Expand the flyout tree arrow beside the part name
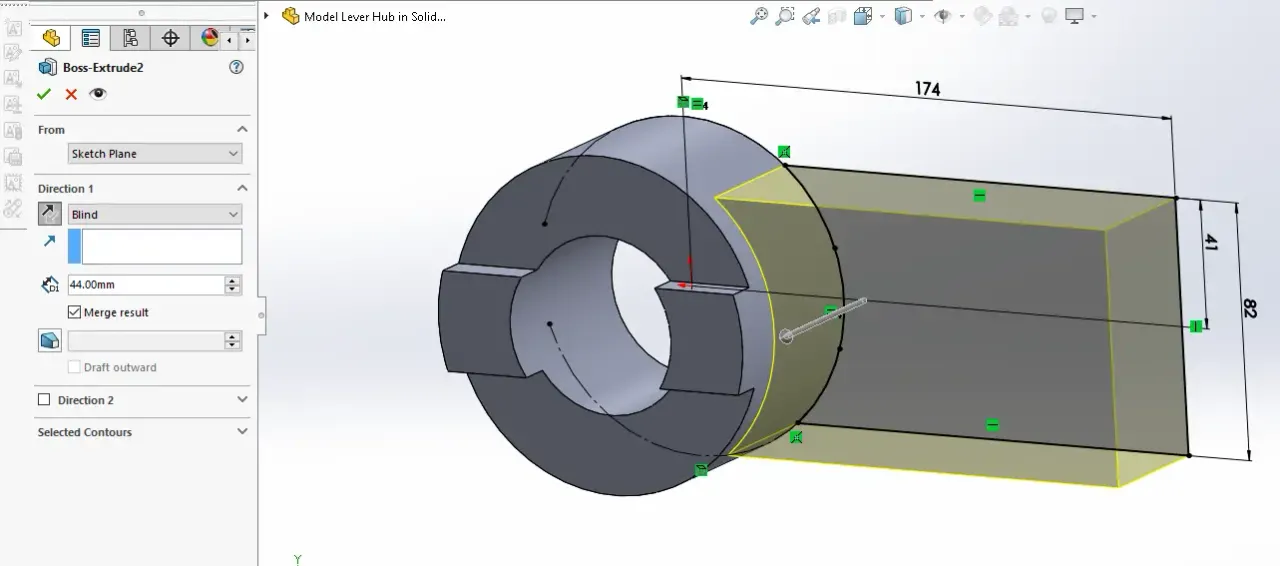The width and height of the screenshot is (1280, 566). click(267, 16)
